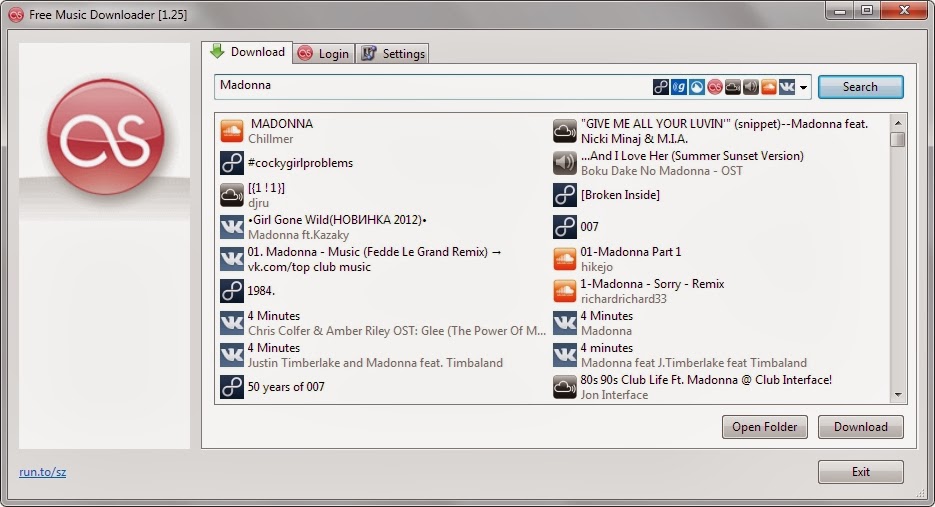
Task: Click the infinity icon beside 50 years of 007
Action: 232,387
